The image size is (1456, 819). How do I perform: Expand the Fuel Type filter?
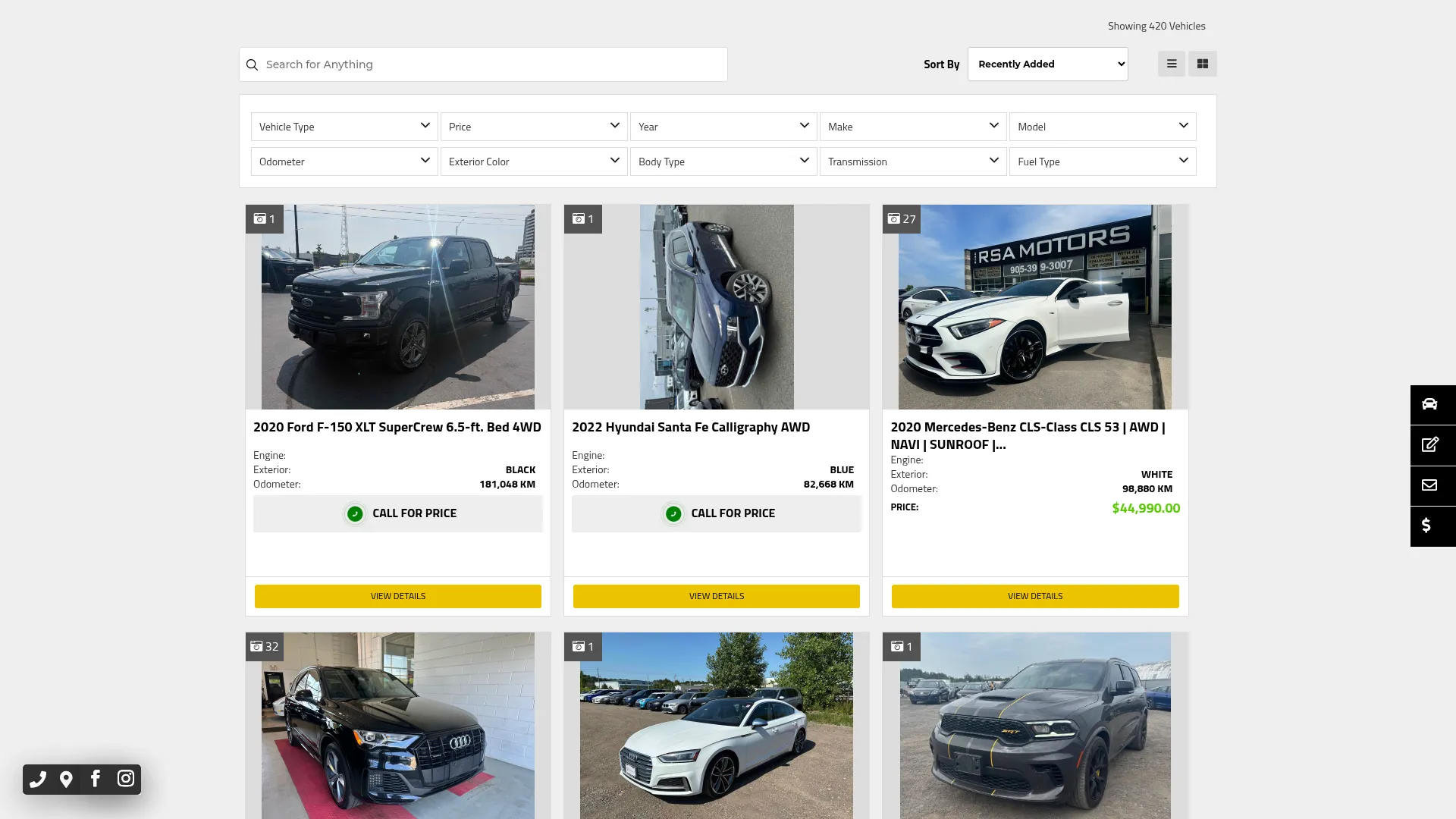point(1103,162)
